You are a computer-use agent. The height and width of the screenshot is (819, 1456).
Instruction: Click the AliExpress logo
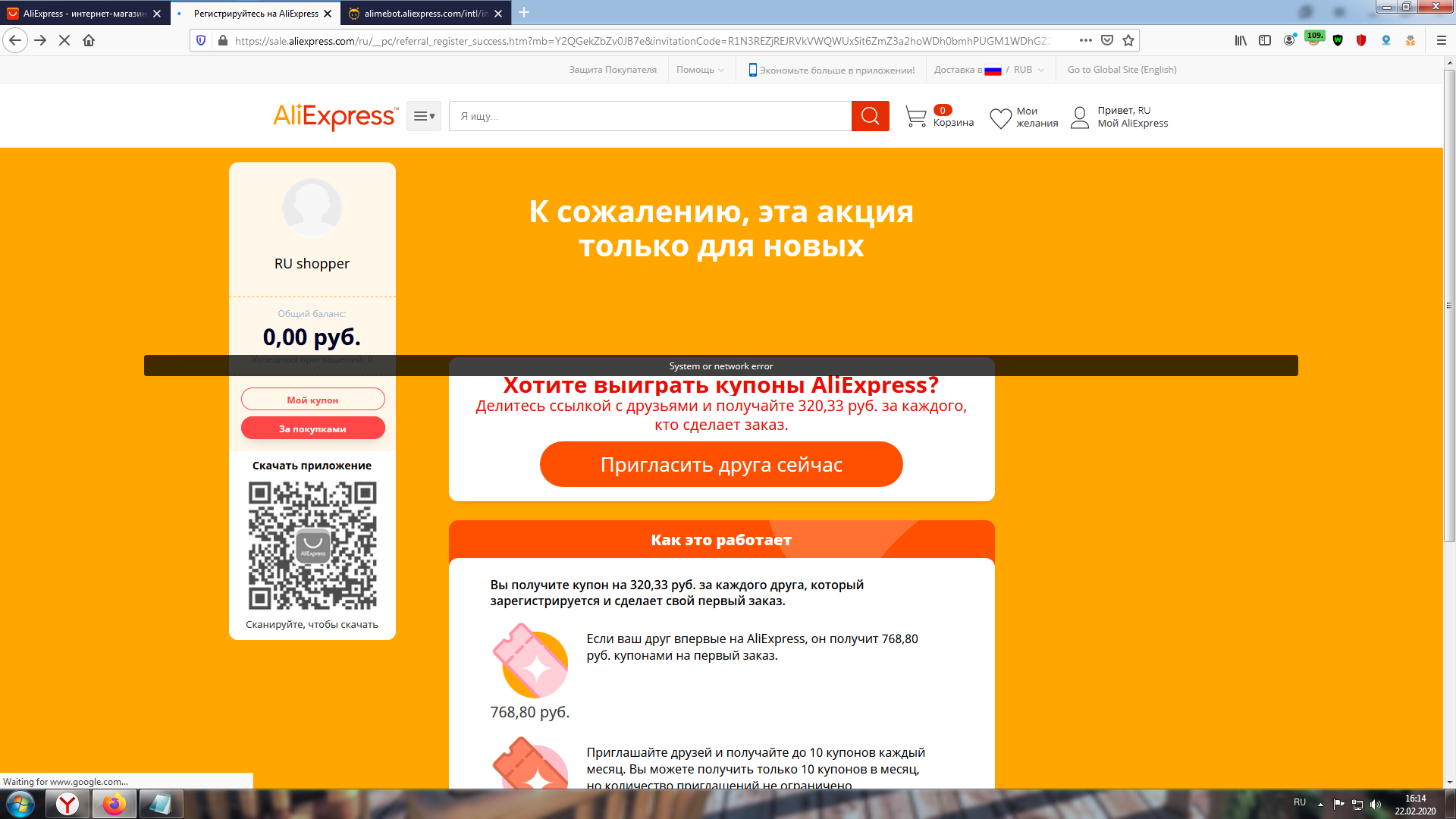[x=335, y=116]
